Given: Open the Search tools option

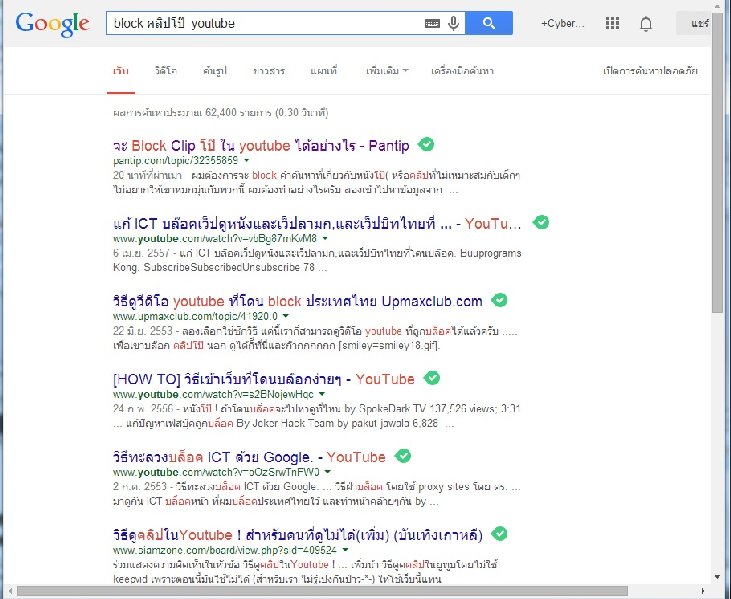Looking at the screenshot, I should (462, 71).
